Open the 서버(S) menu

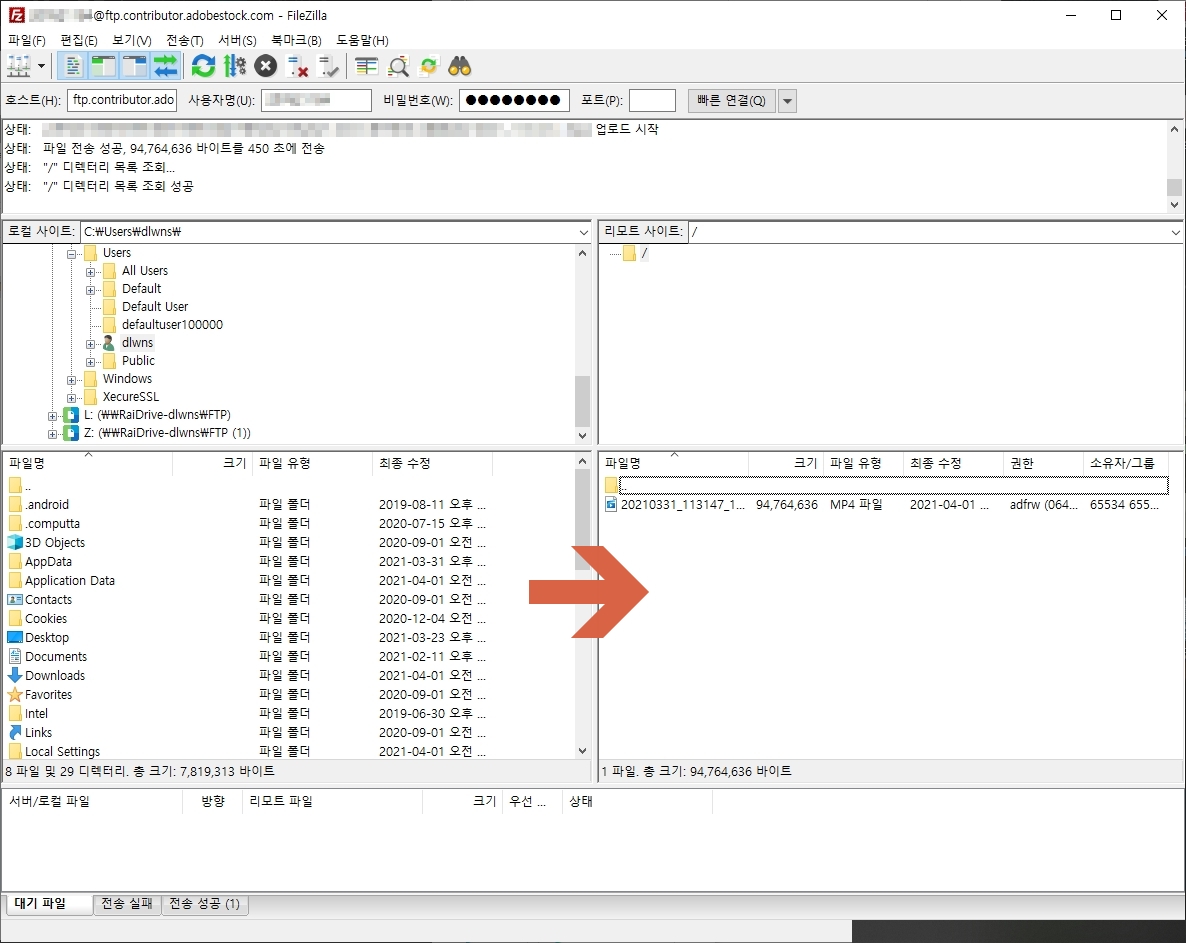[x=238, y=40]
